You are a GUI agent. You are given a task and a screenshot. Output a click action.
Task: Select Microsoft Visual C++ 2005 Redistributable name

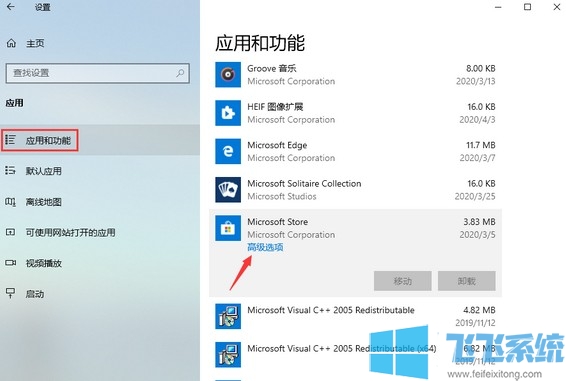(x=331, y=310)
